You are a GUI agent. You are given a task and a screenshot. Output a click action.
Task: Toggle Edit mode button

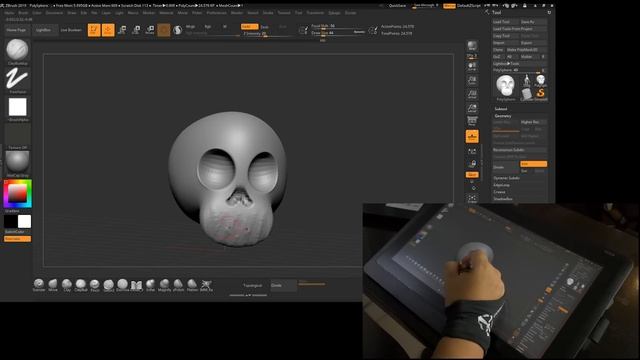[x=94, y=30]
